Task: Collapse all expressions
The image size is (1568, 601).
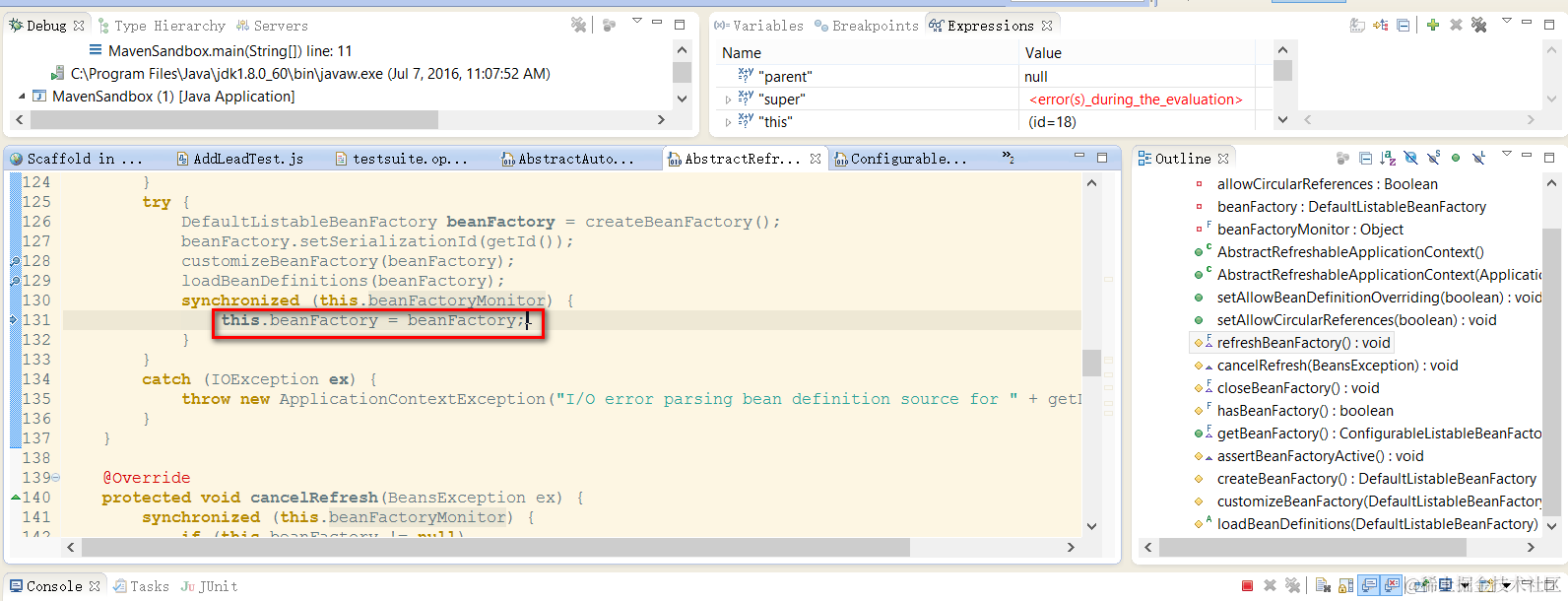Action: point(1403,25)
